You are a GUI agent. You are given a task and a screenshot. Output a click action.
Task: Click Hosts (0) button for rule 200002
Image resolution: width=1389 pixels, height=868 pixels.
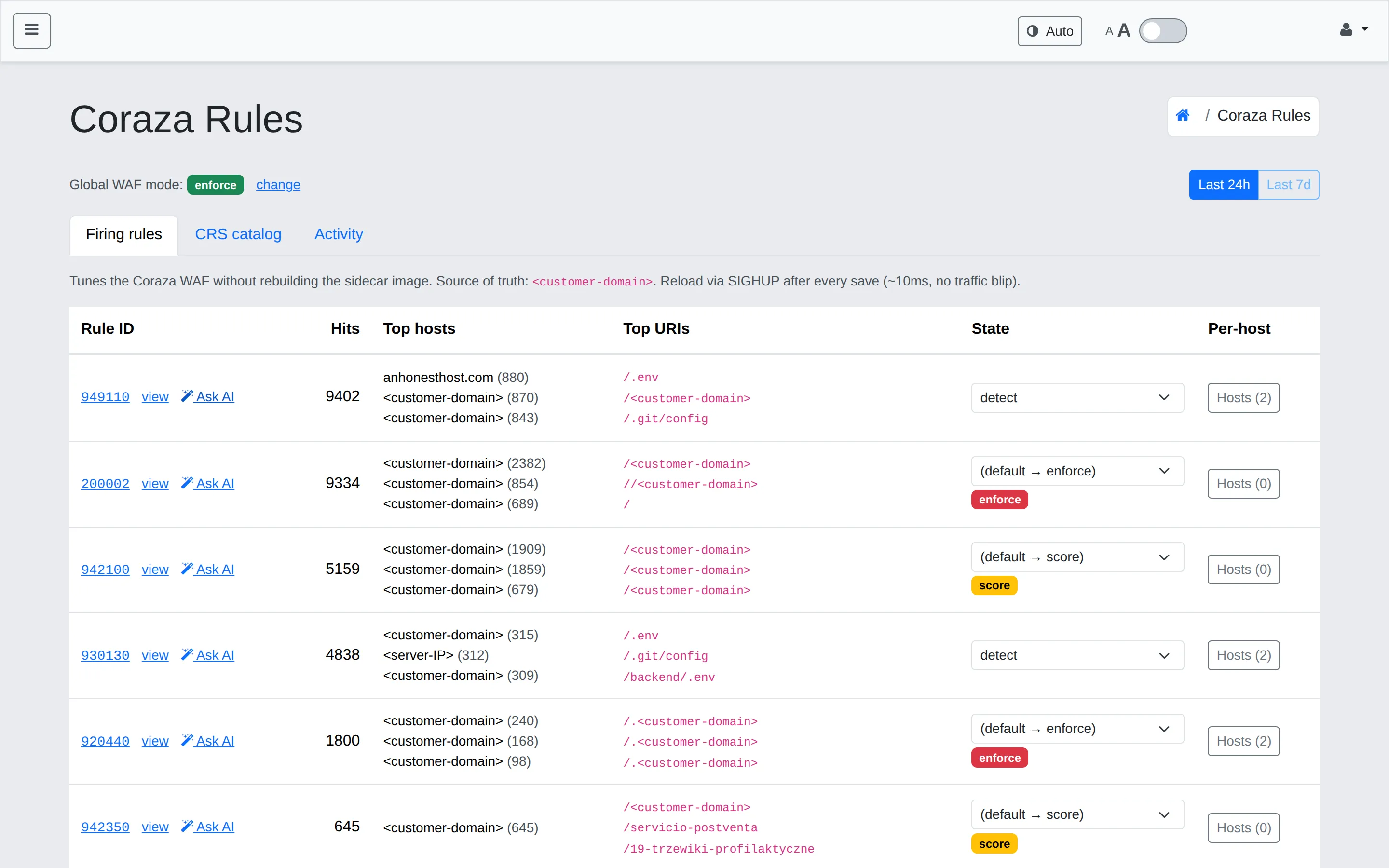(x=1243, y=484)
